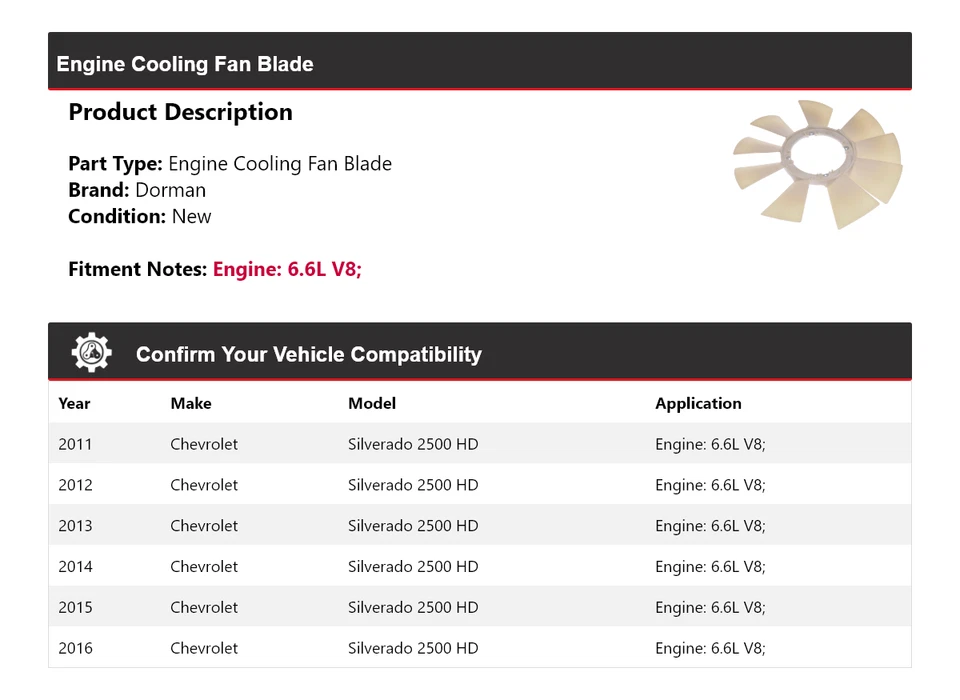Click the Make column header
960x700 pixels.
[x=190, y=403]
